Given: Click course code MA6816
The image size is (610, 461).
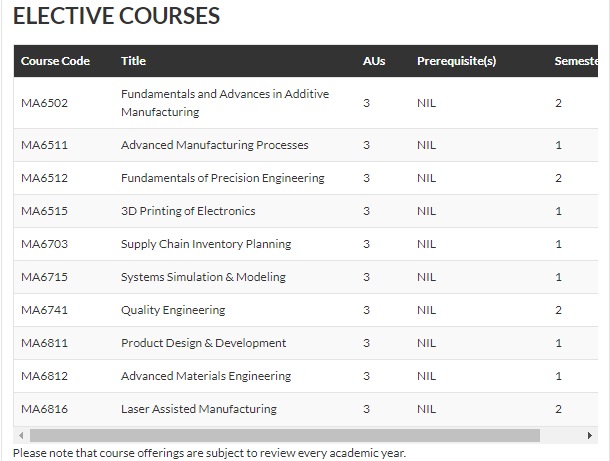Looking at the screenshot, I should tap(44, 409).
